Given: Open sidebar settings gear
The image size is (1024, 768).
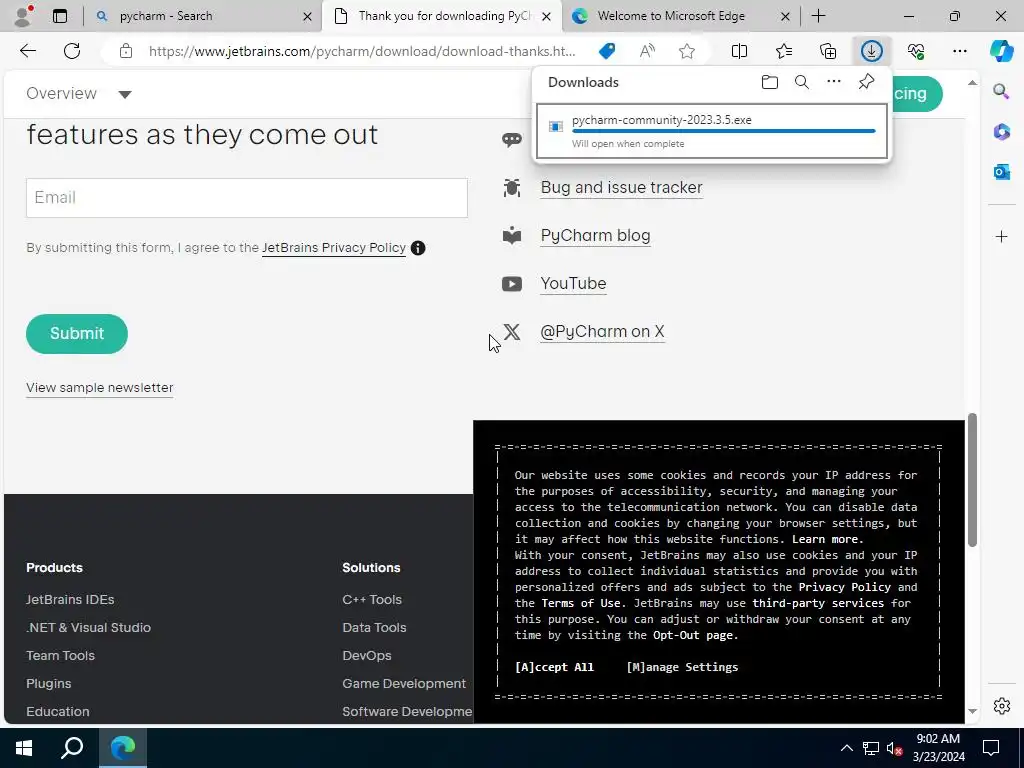Looking at the screenshot, I should (x=1001, y=706).
